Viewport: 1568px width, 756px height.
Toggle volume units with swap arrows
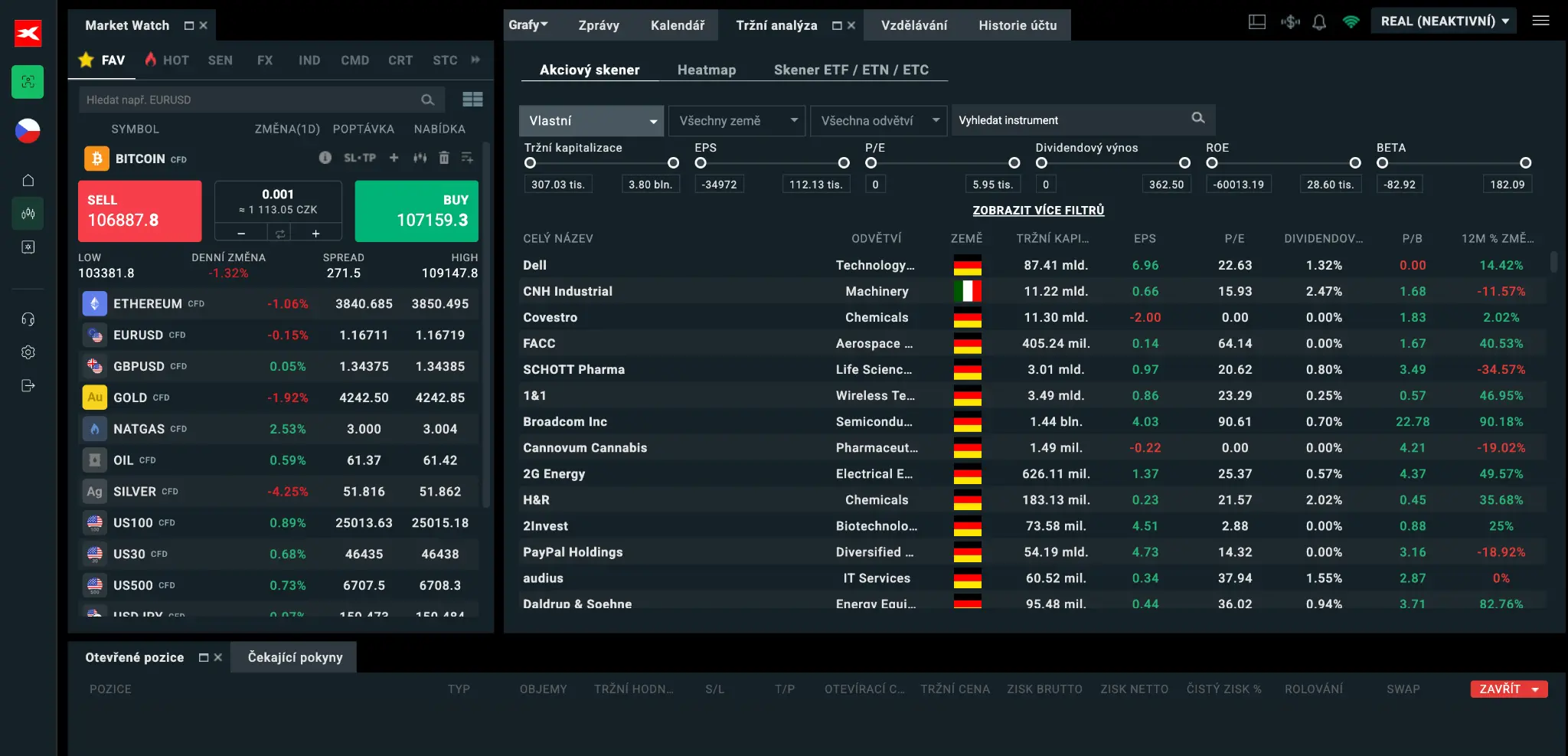[279, 234]
